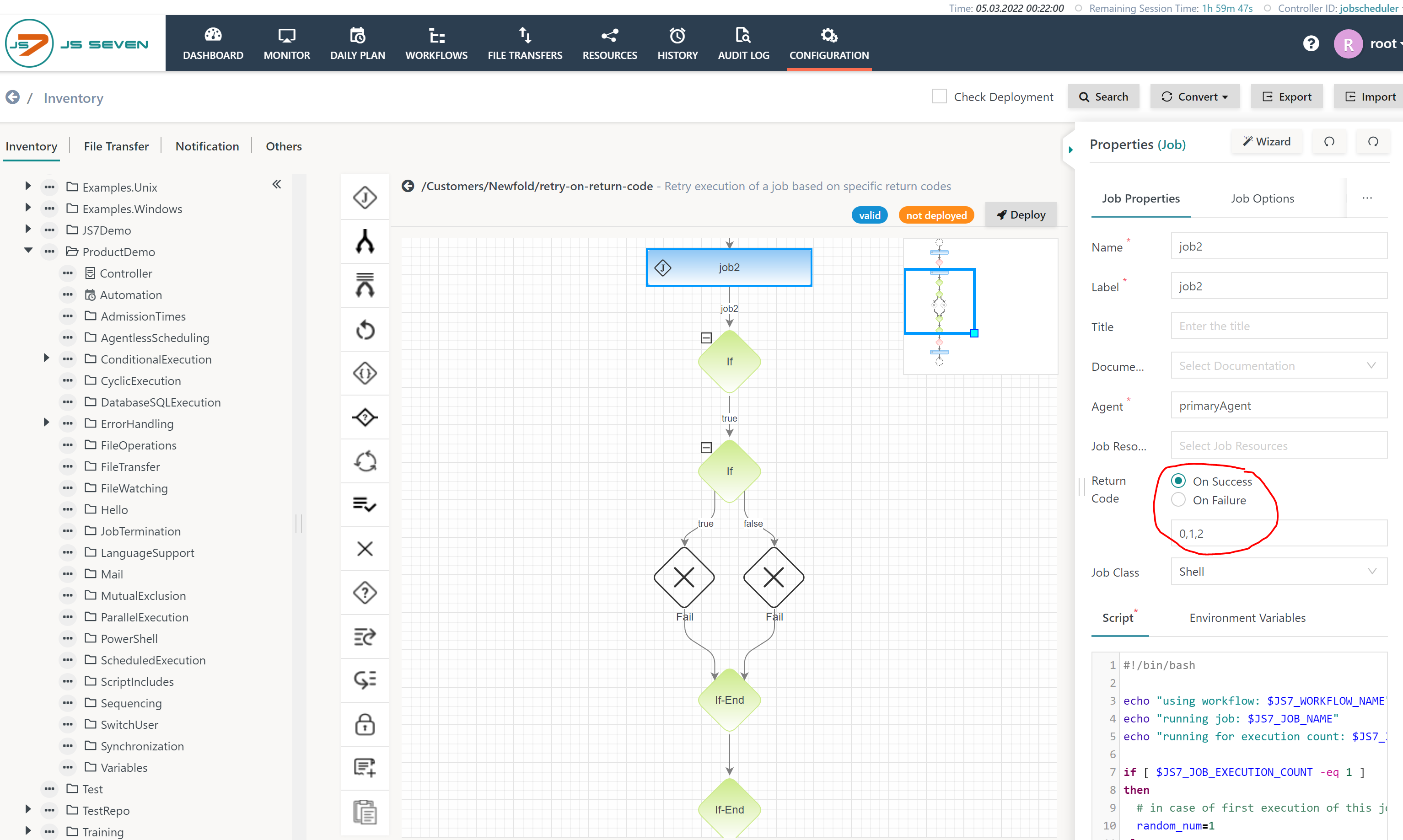Click the Name input field containing job2

point(1279,246)
